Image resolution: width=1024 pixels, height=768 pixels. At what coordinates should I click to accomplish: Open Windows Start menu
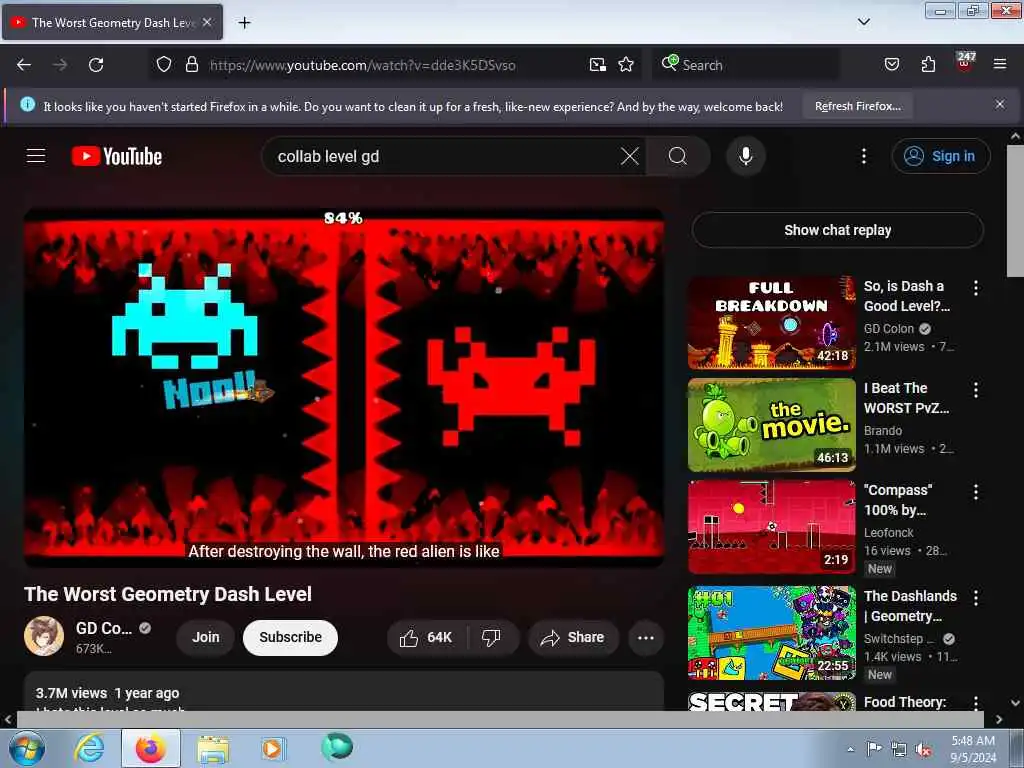[25, 748]
